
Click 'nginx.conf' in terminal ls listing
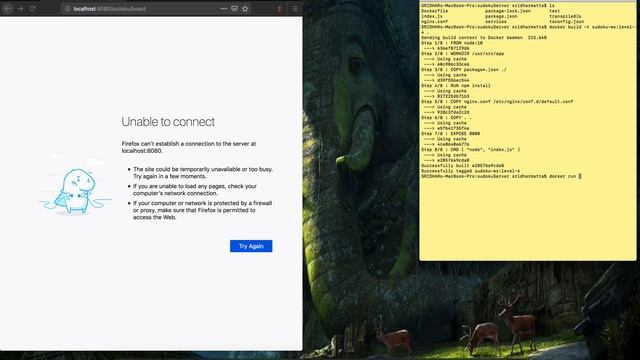(x=434, y=22)
